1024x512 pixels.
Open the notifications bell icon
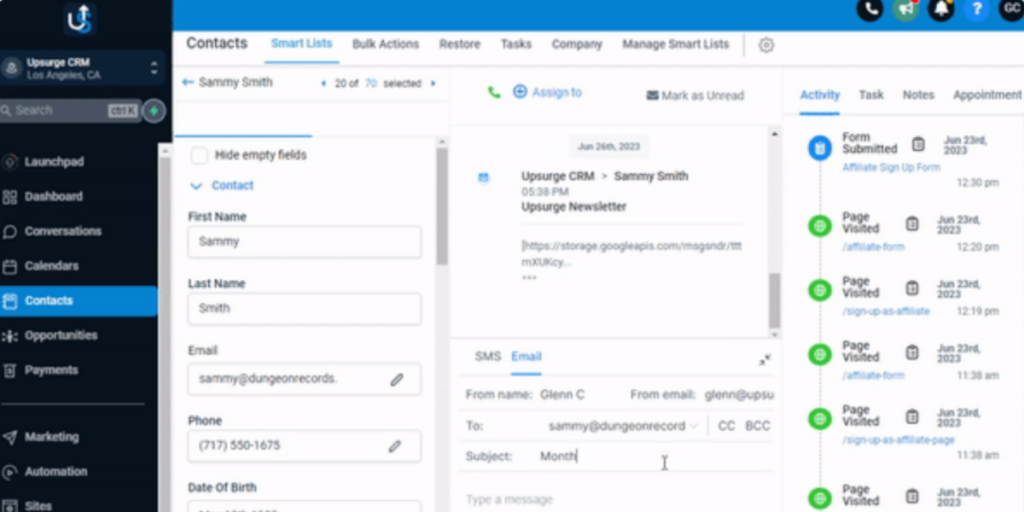(x=941, y=9)
